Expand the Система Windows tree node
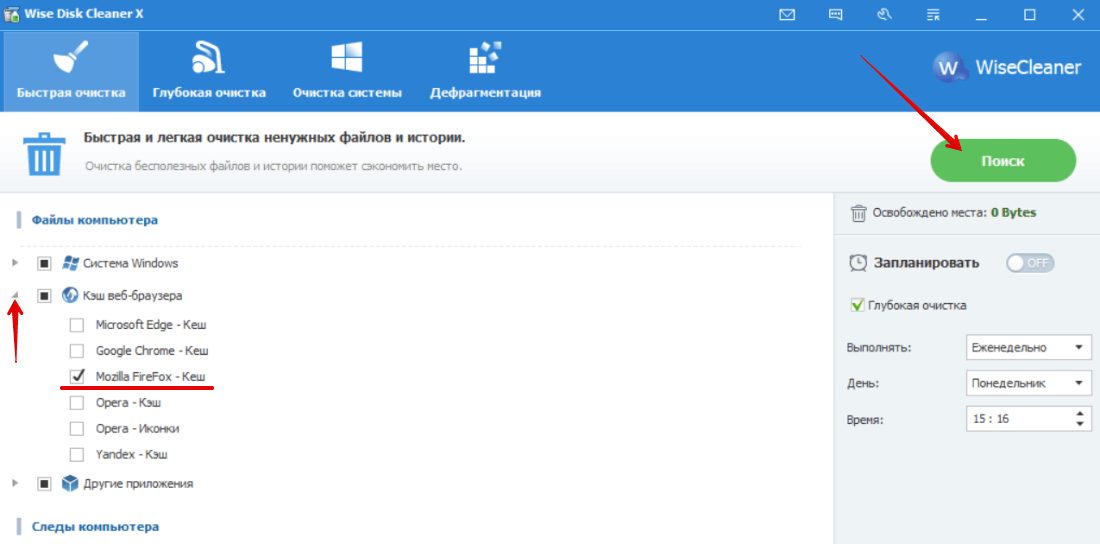 [x=15, y=263]
